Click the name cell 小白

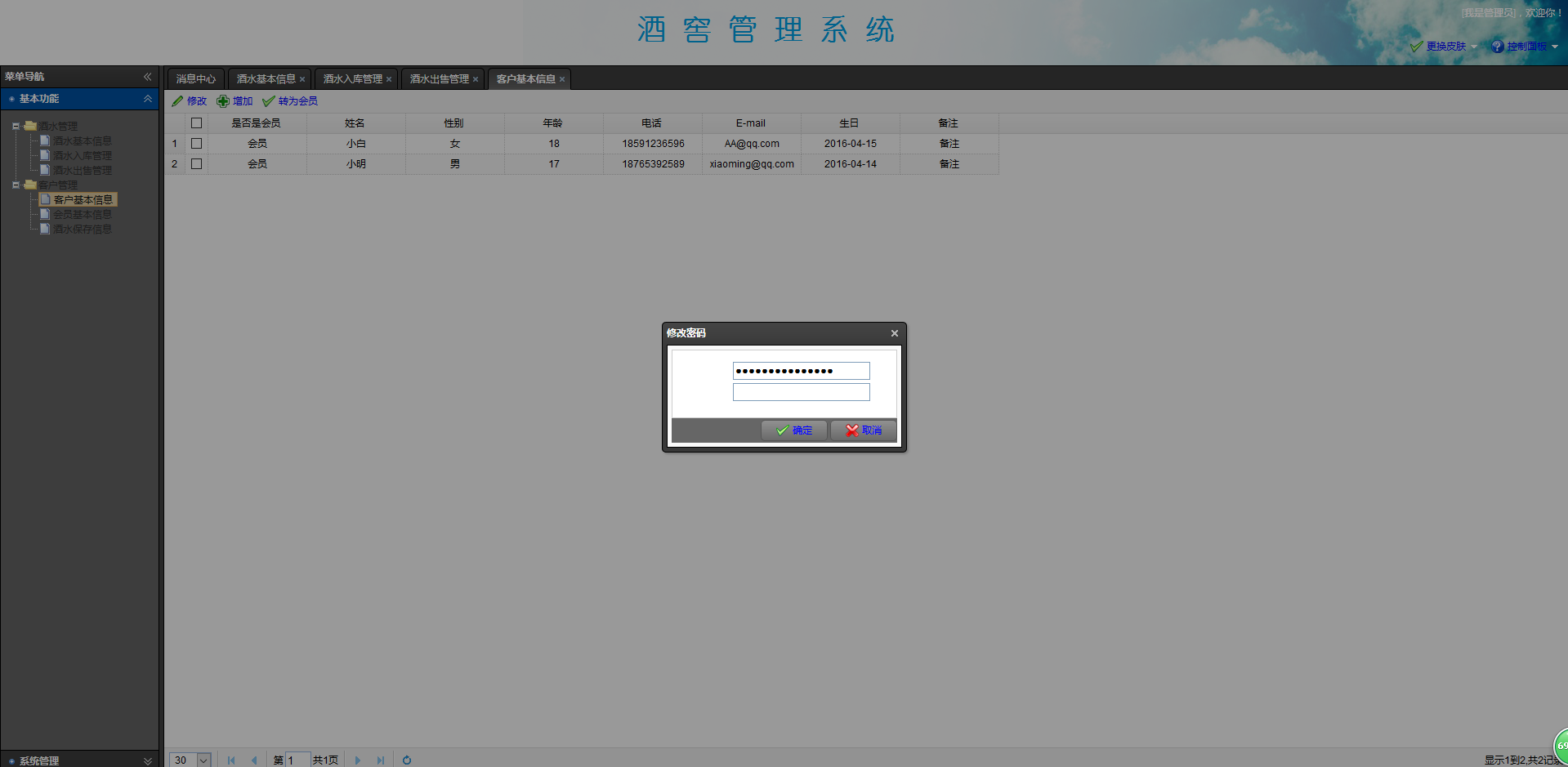click(x=355, y=144)
